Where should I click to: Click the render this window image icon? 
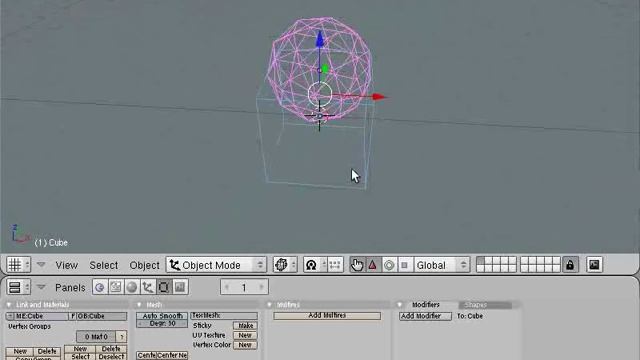coord(594,265)
